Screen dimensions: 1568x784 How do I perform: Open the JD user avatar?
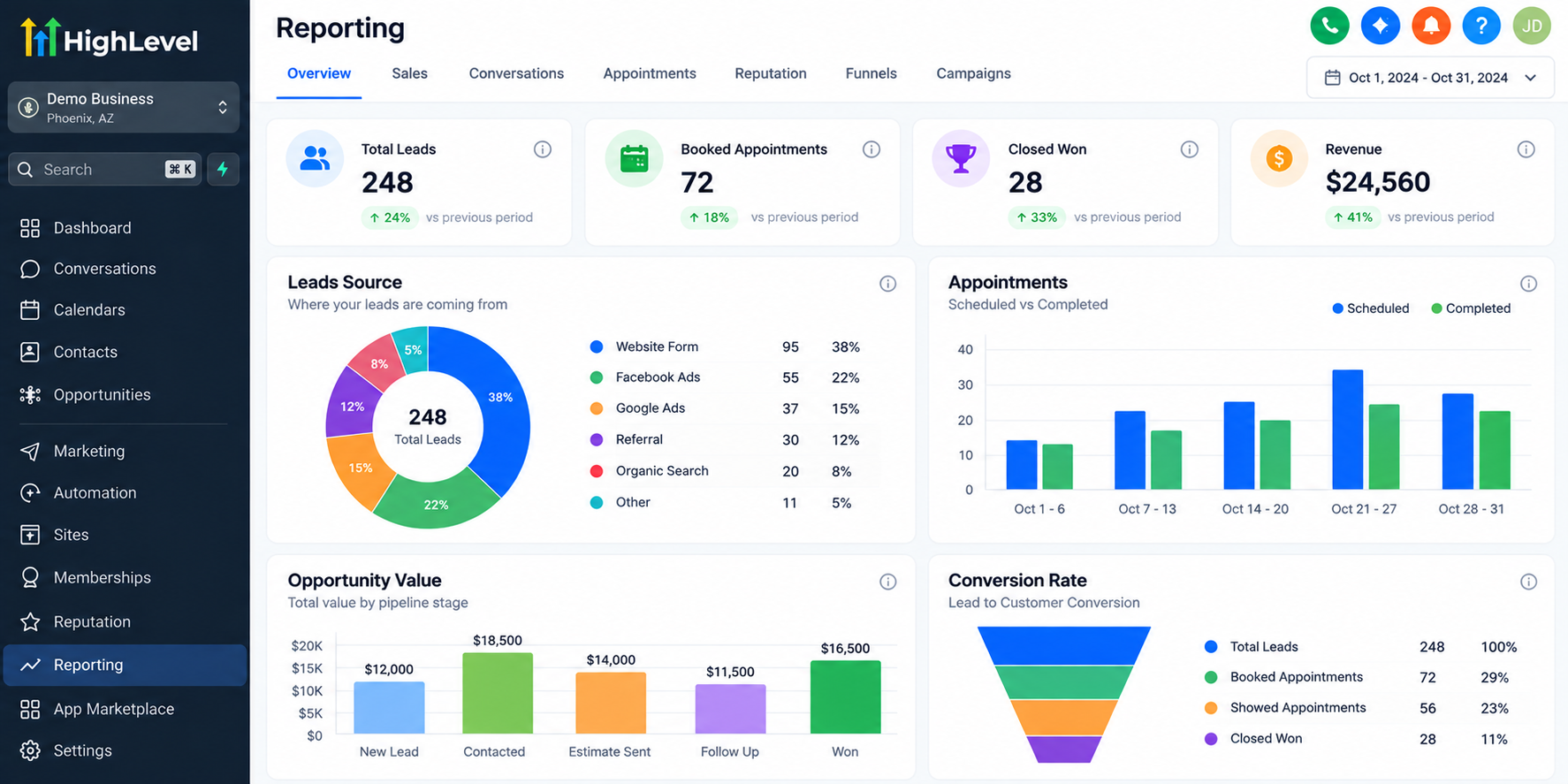click(1532, 26)
